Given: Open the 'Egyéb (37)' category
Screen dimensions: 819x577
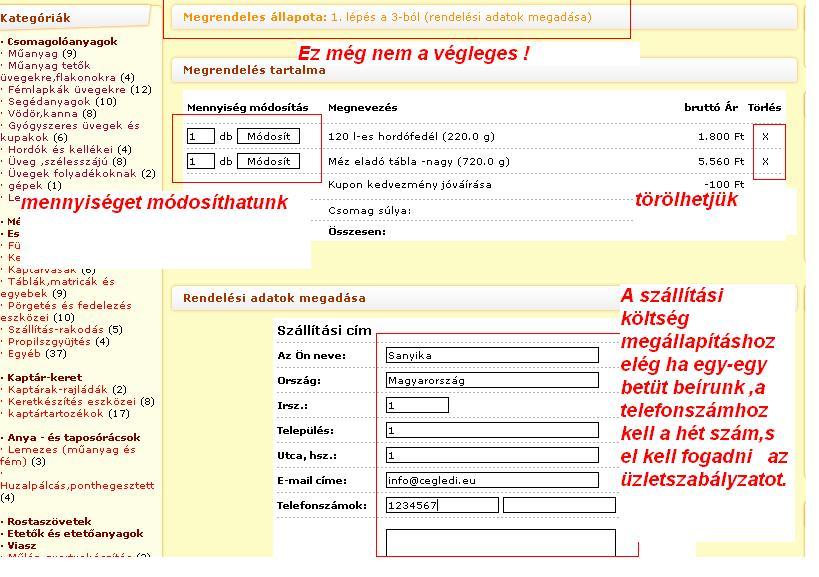Looking at the screenshot, I should (x=37, y=354).
